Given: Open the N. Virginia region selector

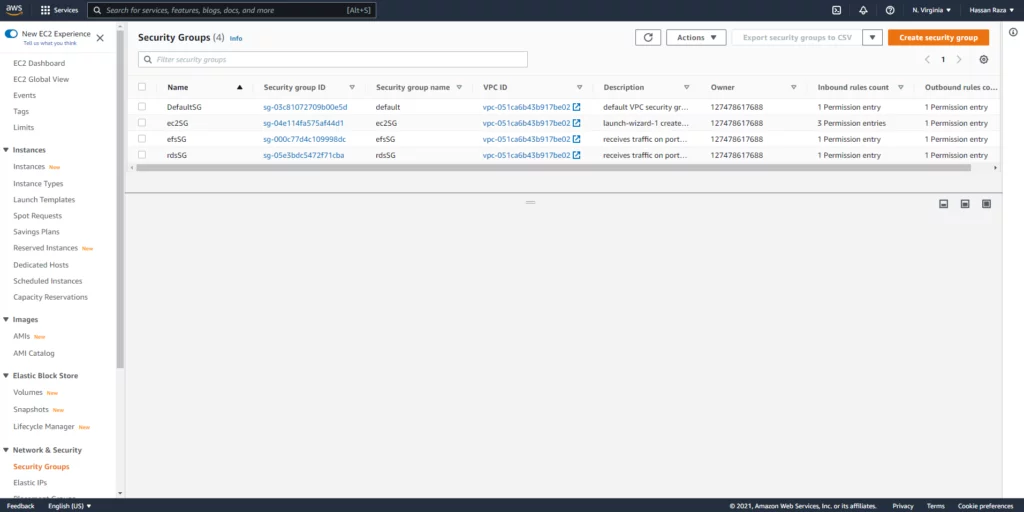Looking at the screenshot, I should (x=931, y=10).
